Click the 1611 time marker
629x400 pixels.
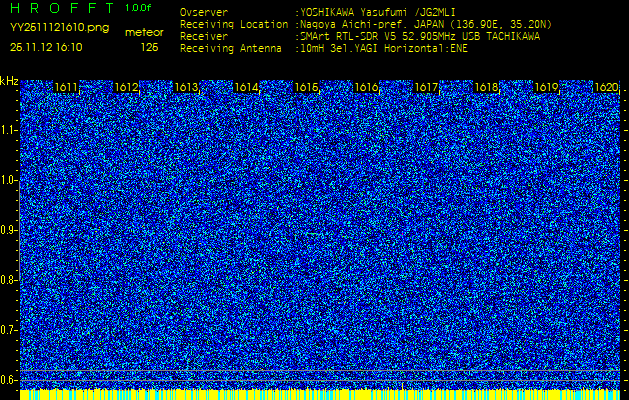tap(66, 87)
